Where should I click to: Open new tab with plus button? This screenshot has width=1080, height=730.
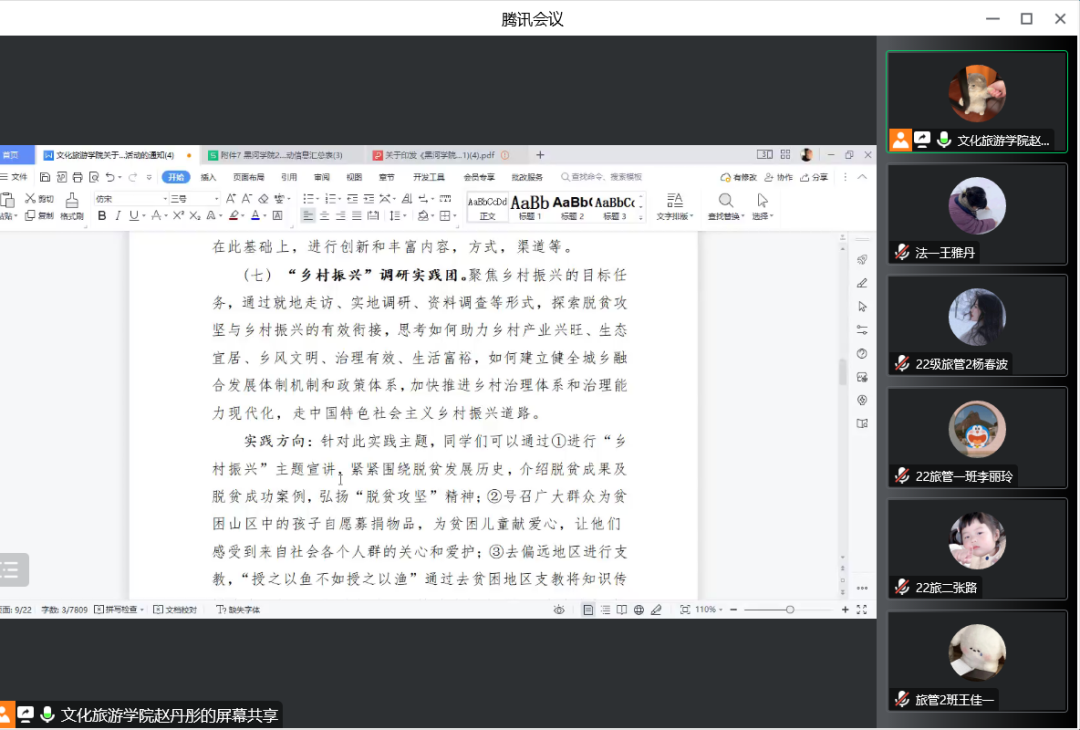pyautogui.click(x=540, y=155)
